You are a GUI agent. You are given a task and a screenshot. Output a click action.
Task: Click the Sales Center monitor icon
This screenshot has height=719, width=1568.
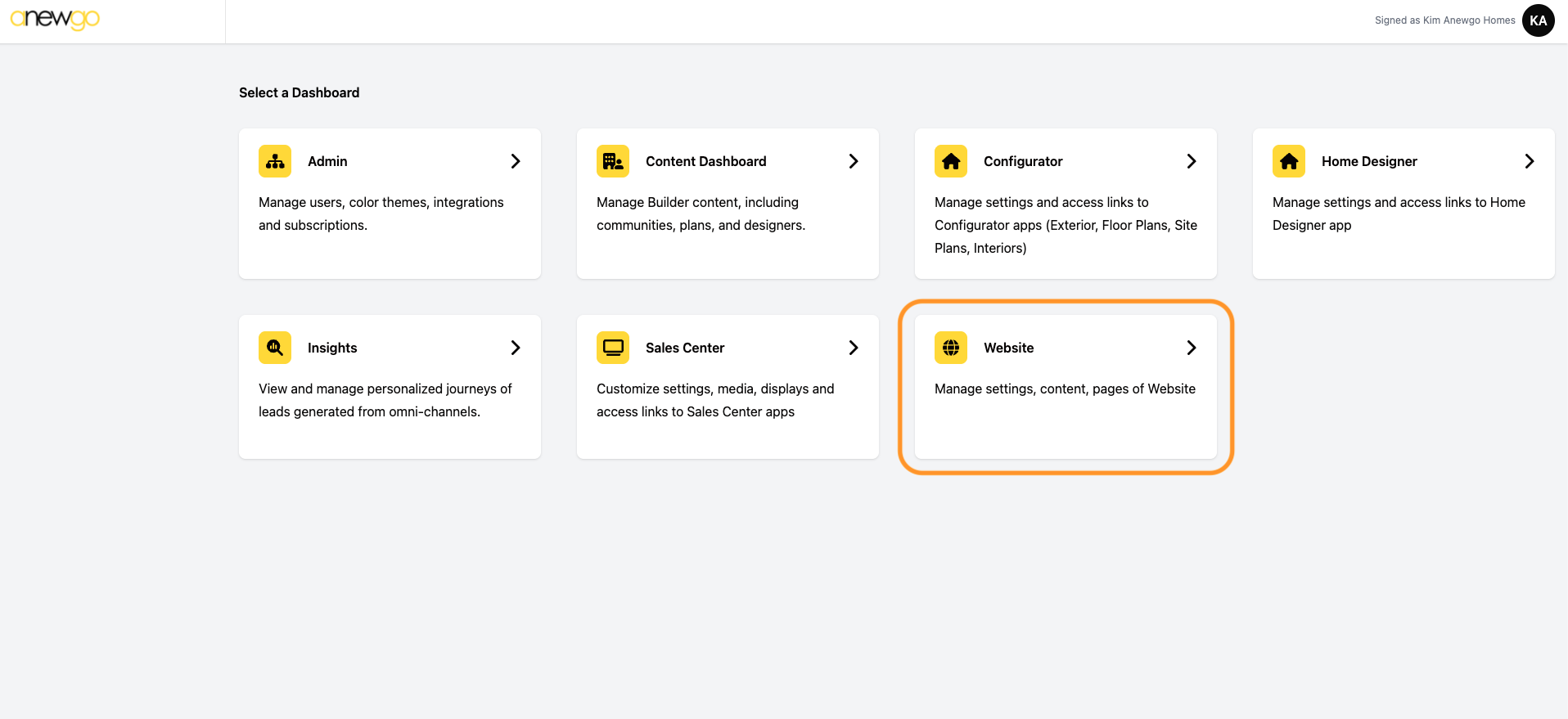pyautogui.click(x=613, y=348)
